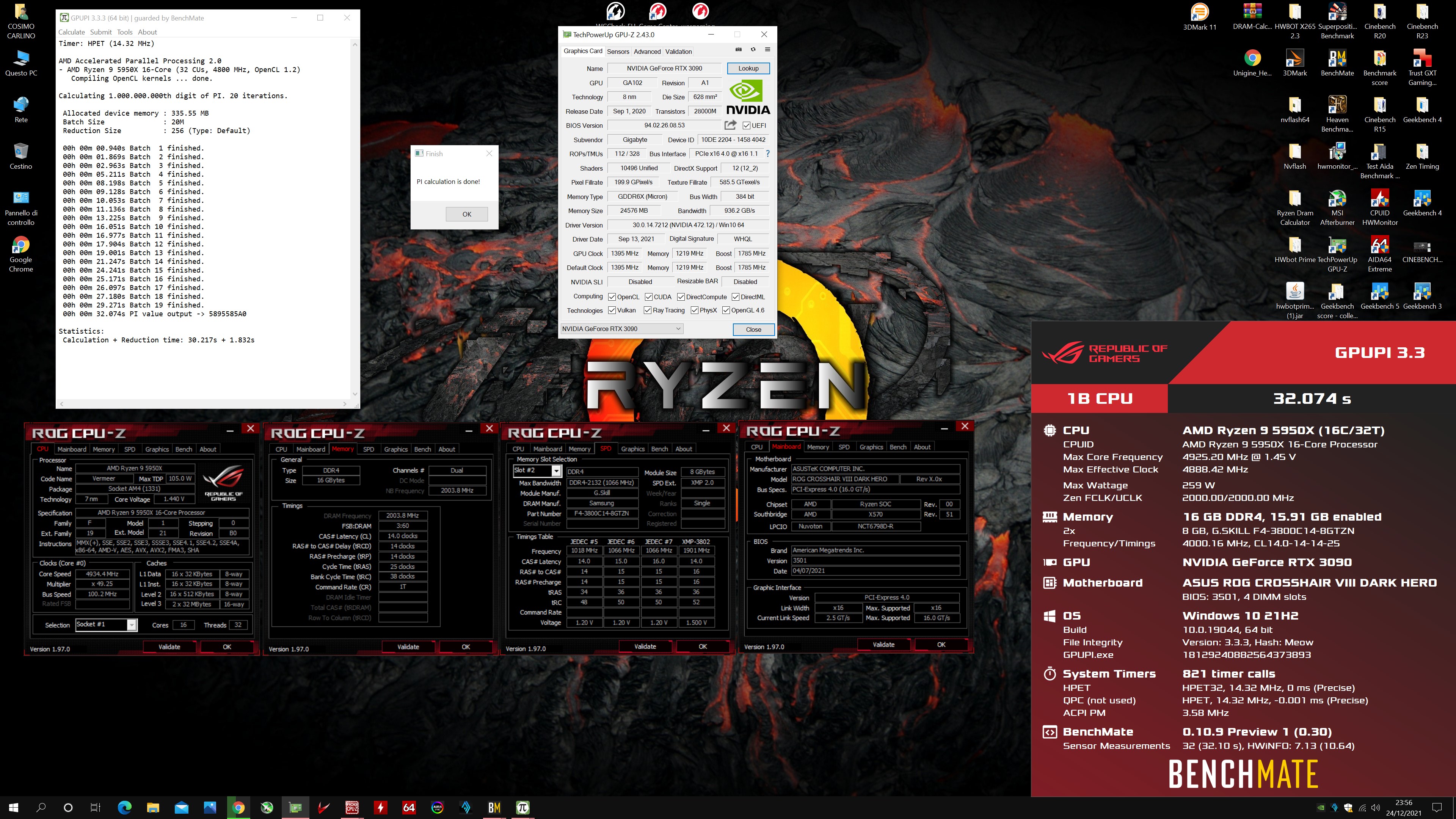Screen dimensions: 1456x819
Task: Toggle the DirectCompute checkbox
Action: click(681, 297)
